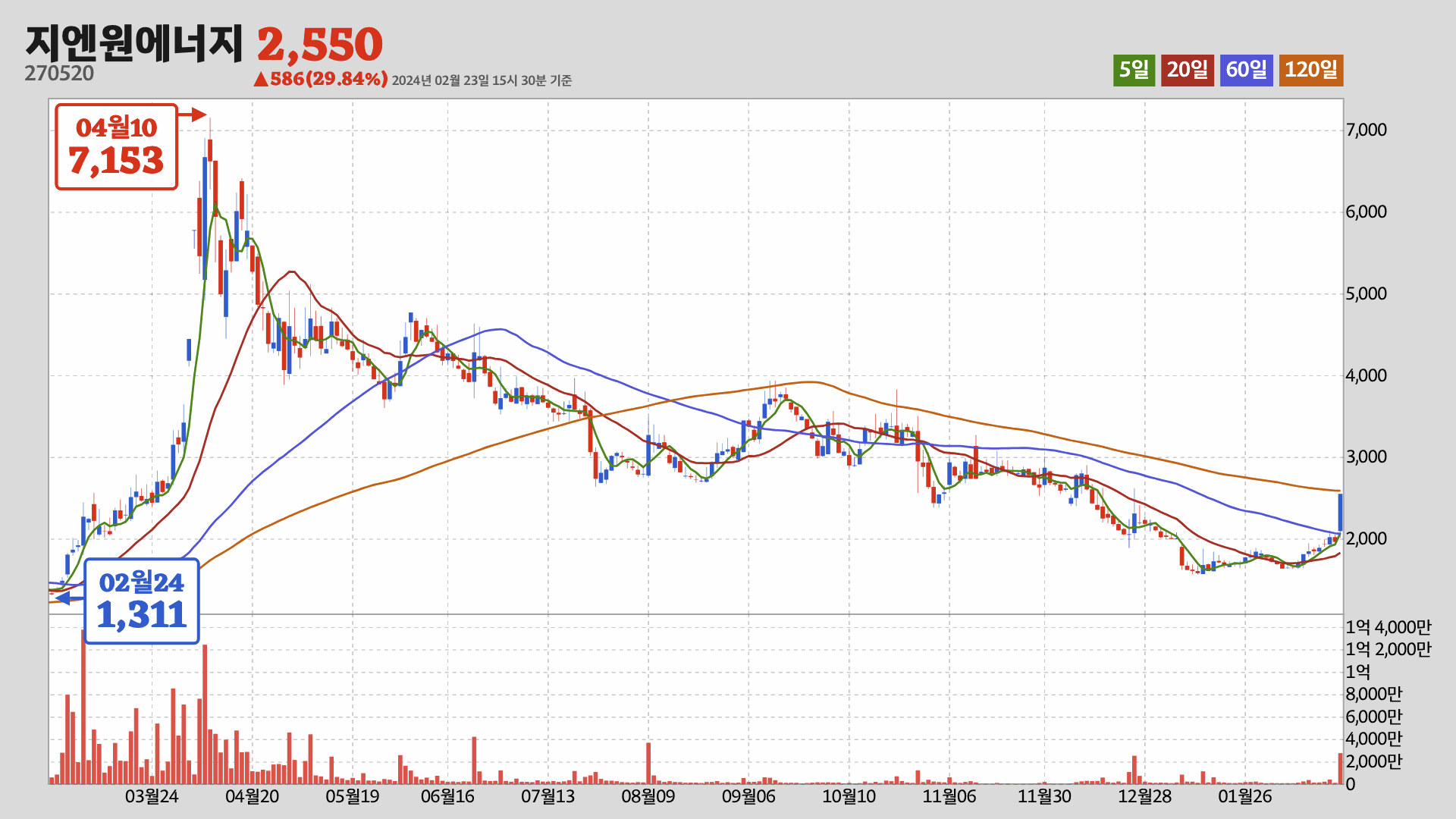
Task: Click the 5,000 price axis label
Action: [x=1366, y=294]
